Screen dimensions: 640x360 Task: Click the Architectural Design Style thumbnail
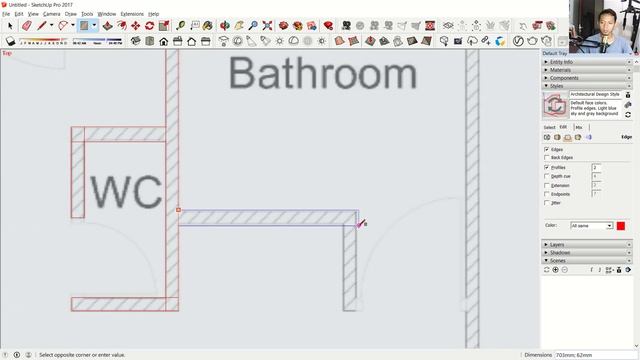pyautogui.click(x=555, y=105)
